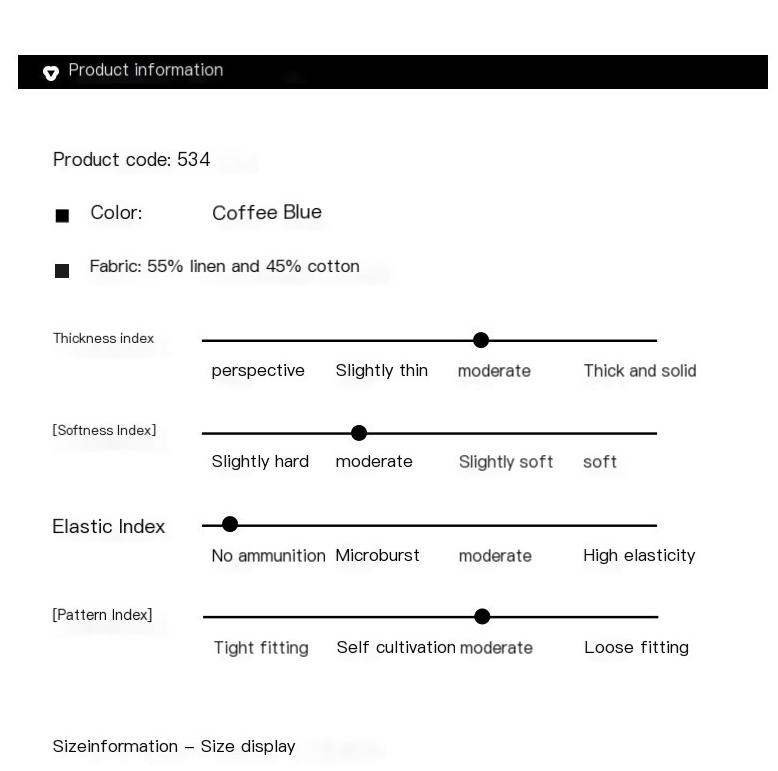Select the Loose fitting pattern label
The height and width of the screenshot is (771, 778).
(636, 648)
